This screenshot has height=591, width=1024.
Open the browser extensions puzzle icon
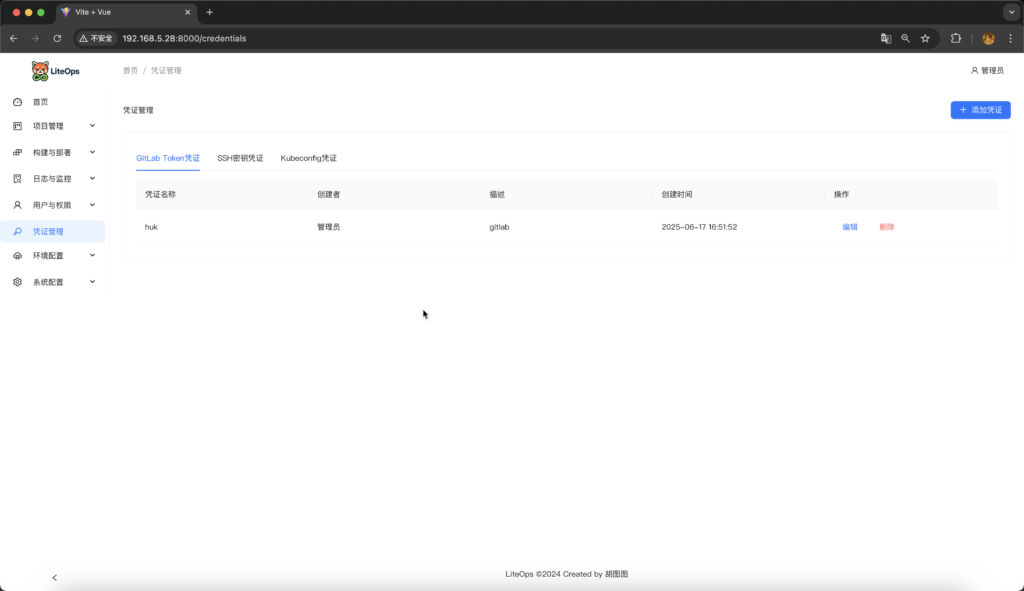tap(956, 38)
